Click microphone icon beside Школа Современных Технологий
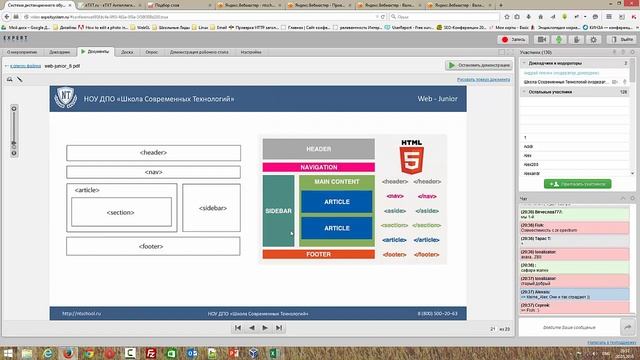Image resolution: width=640 pixels, height=360 pixels. (624, 82)
